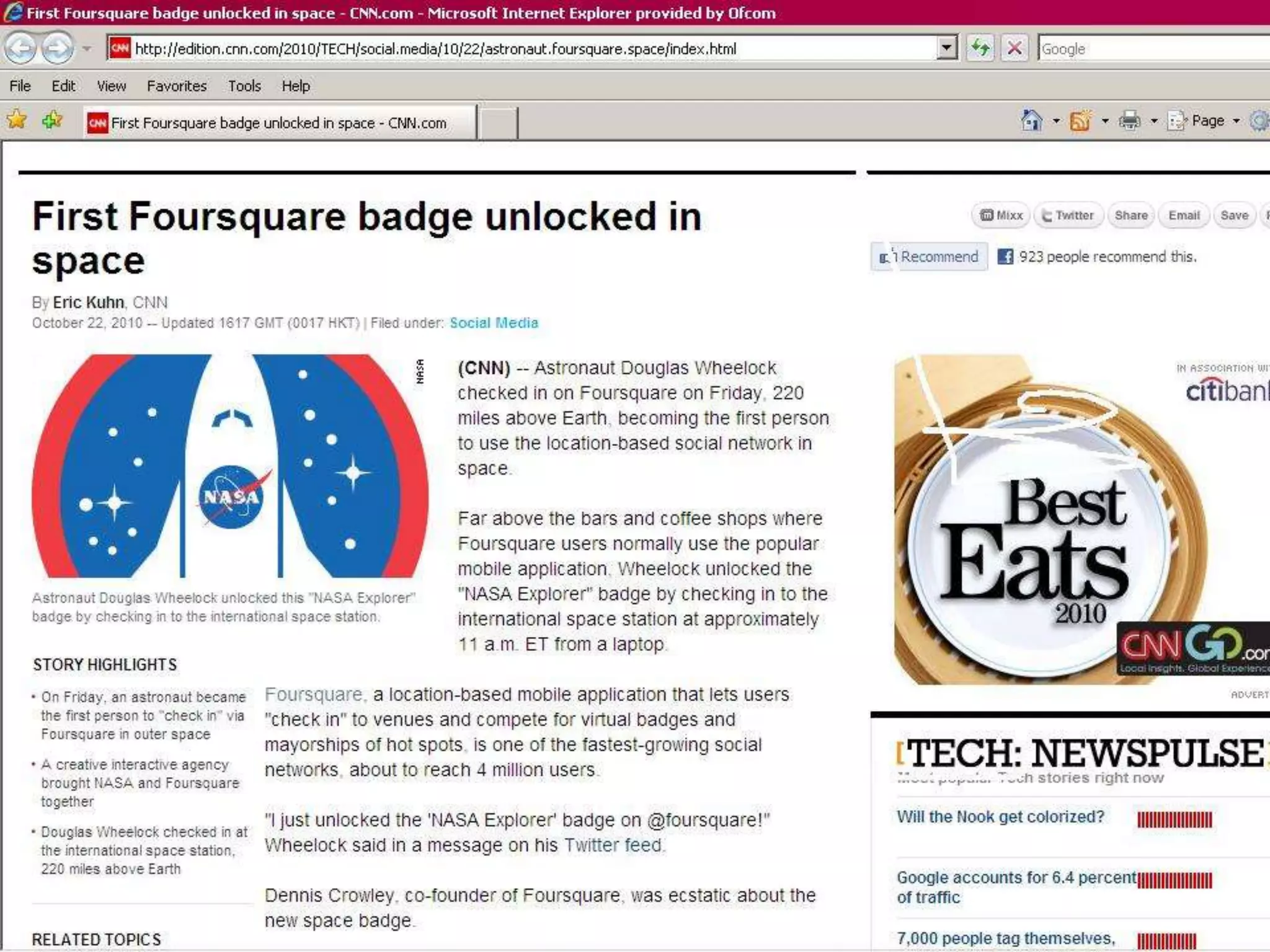This screenshot has height=952, width=1270.
Task: Open the Tools menu
Action: (x=244, y=86)
